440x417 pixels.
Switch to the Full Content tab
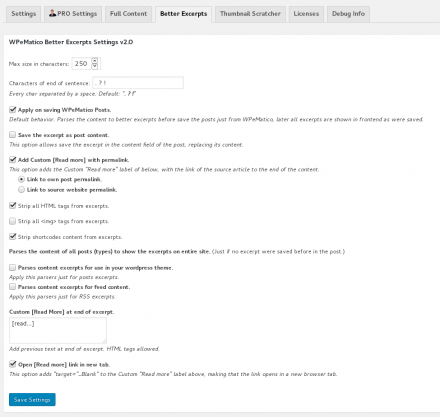(x=128, y=14)
